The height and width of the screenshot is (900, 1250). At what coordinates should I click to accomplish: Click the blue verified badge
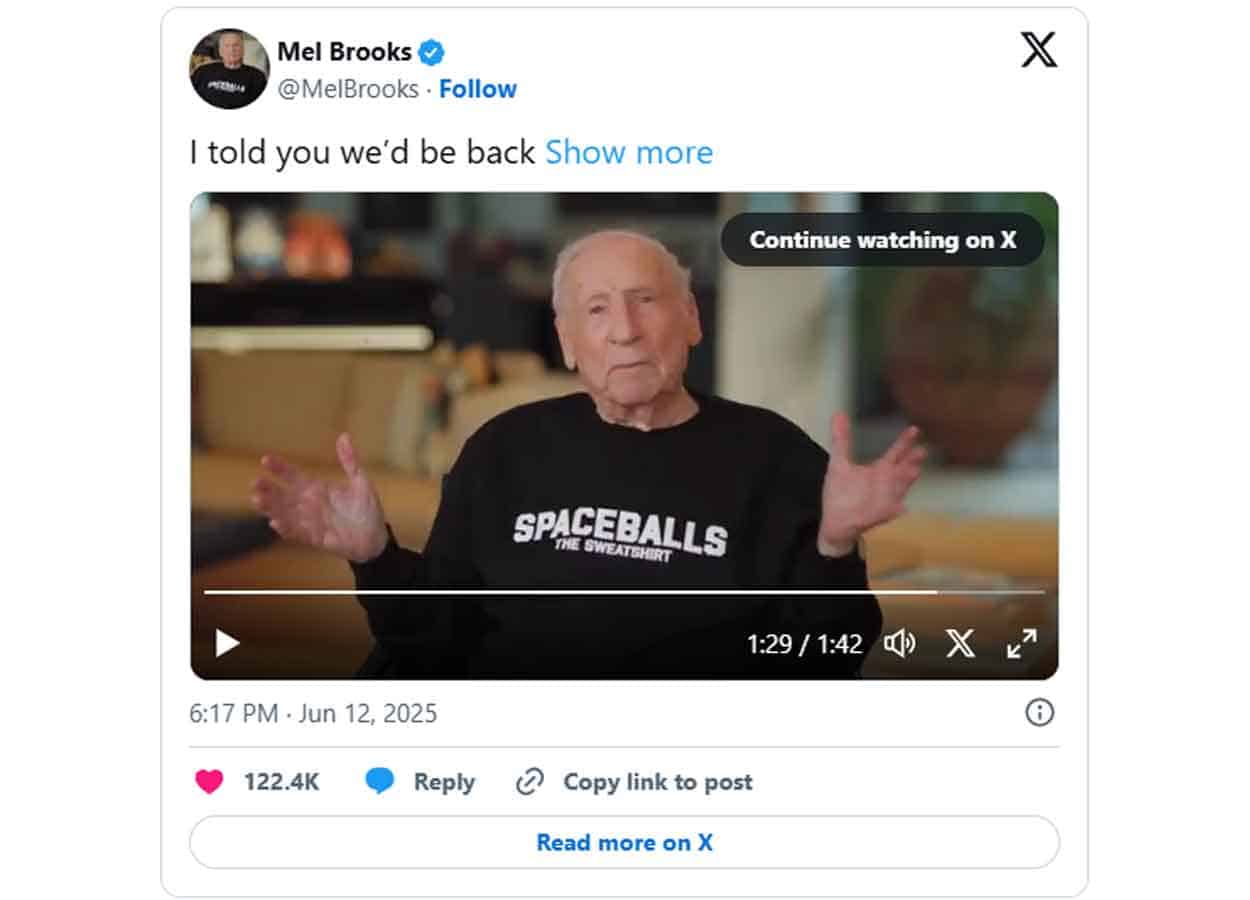click(432, 52)
